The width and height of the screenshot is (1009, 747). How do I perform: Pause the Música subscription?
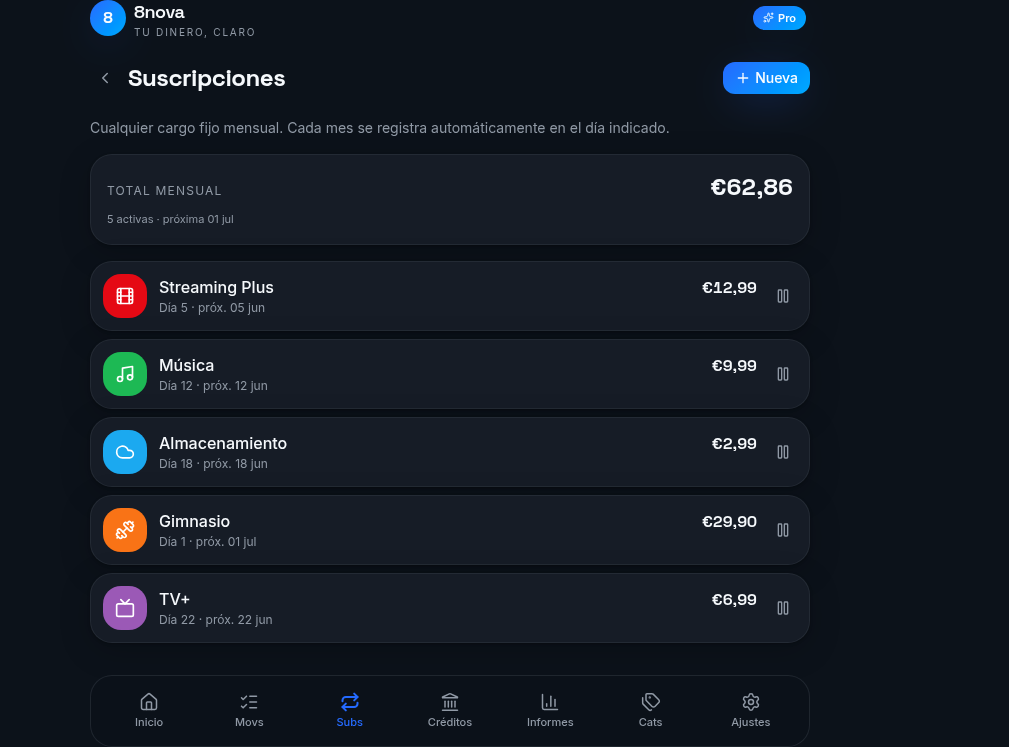(x=782, y=374)
